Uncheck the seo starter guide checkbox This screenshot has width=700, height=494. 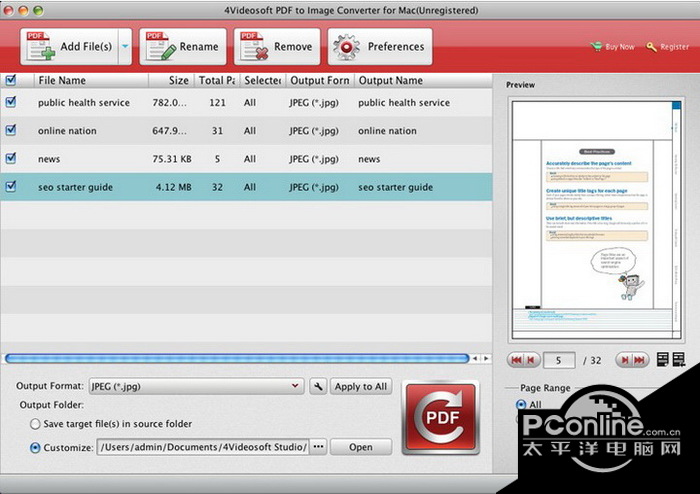(x=11, y=187)
